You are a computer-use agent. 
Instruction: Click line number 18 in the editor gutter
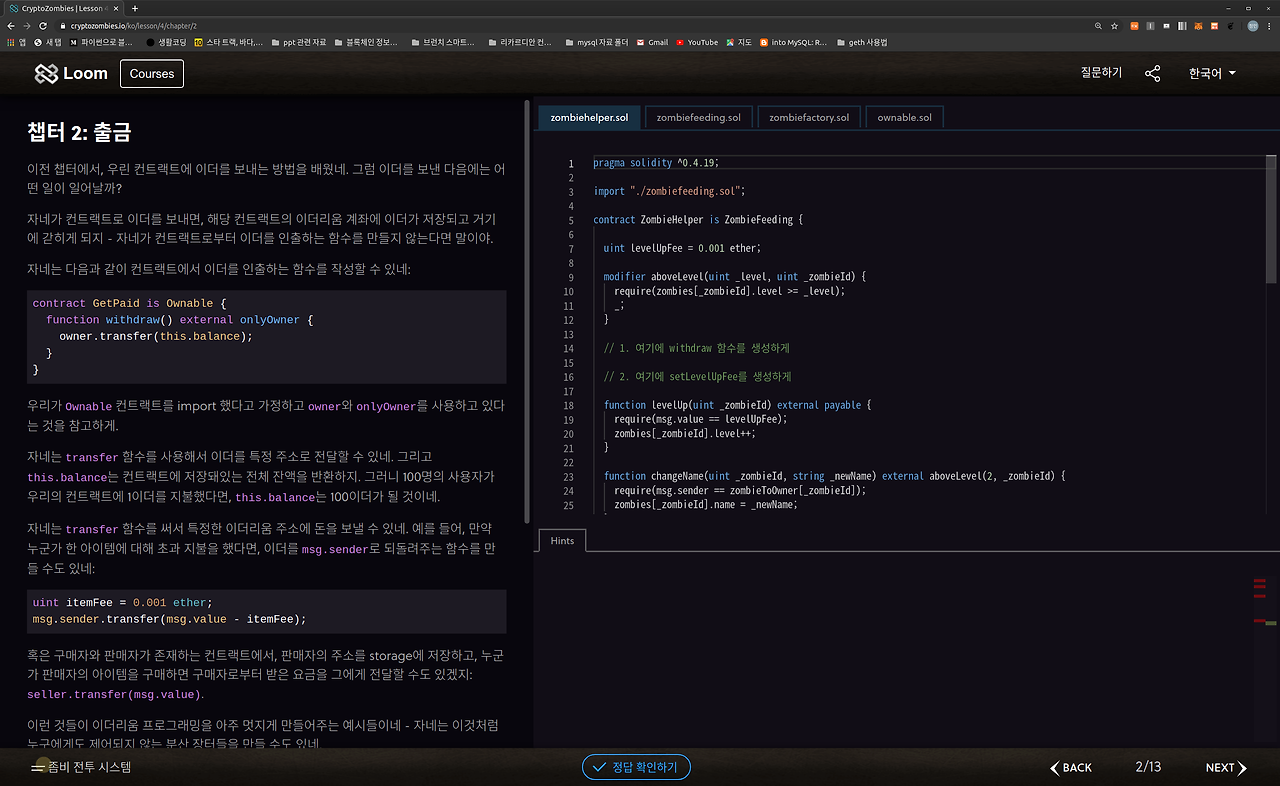tap(568, 405)
